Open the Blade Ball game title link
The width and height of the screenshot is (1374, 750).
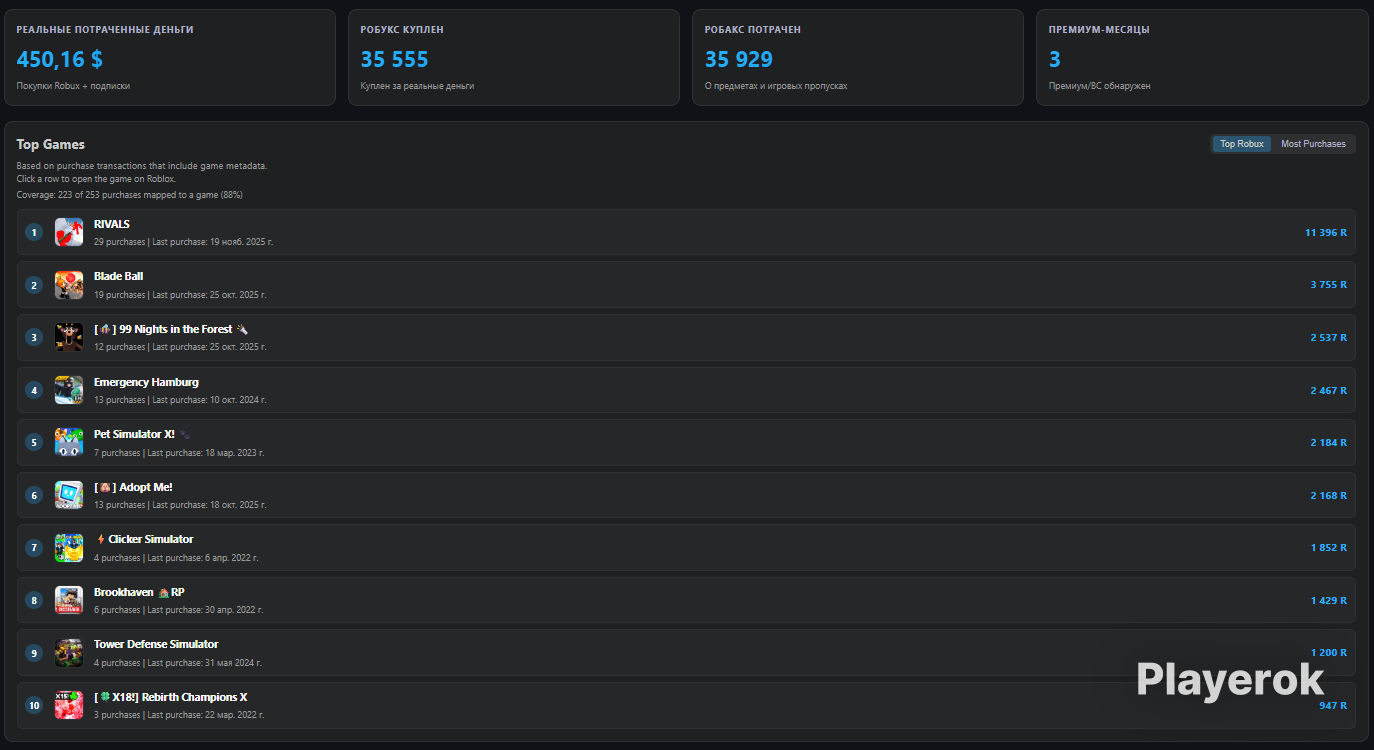(x=119, y=276)
